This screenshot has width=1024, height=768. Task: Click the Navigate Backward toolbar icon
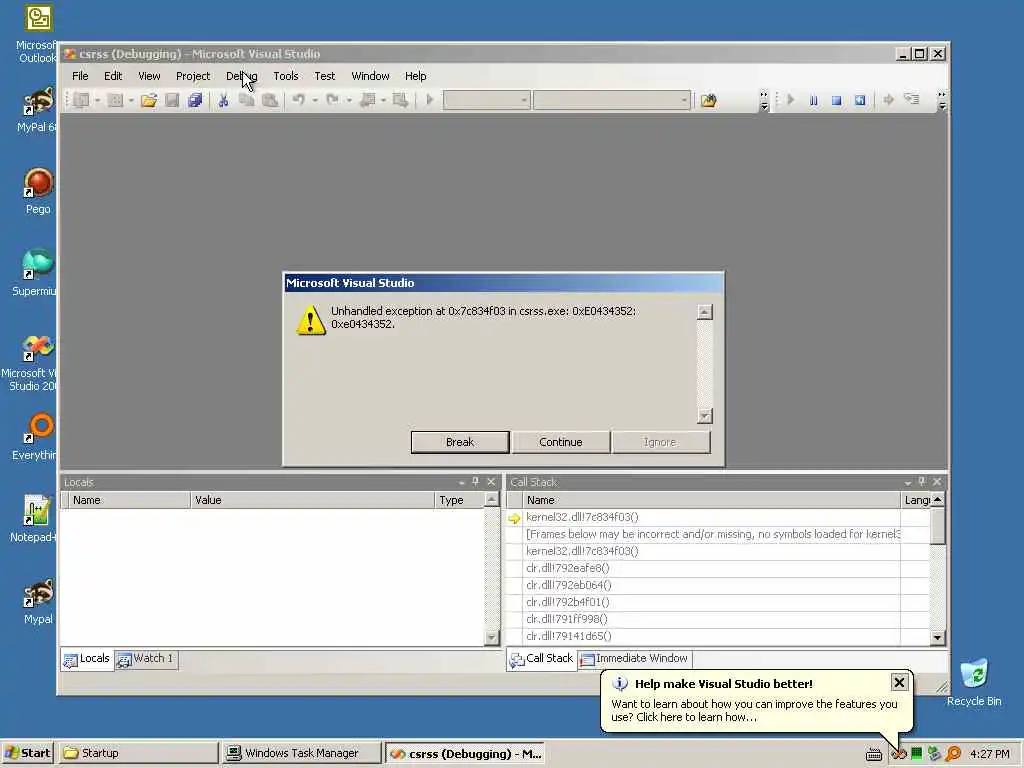point(368,100)
